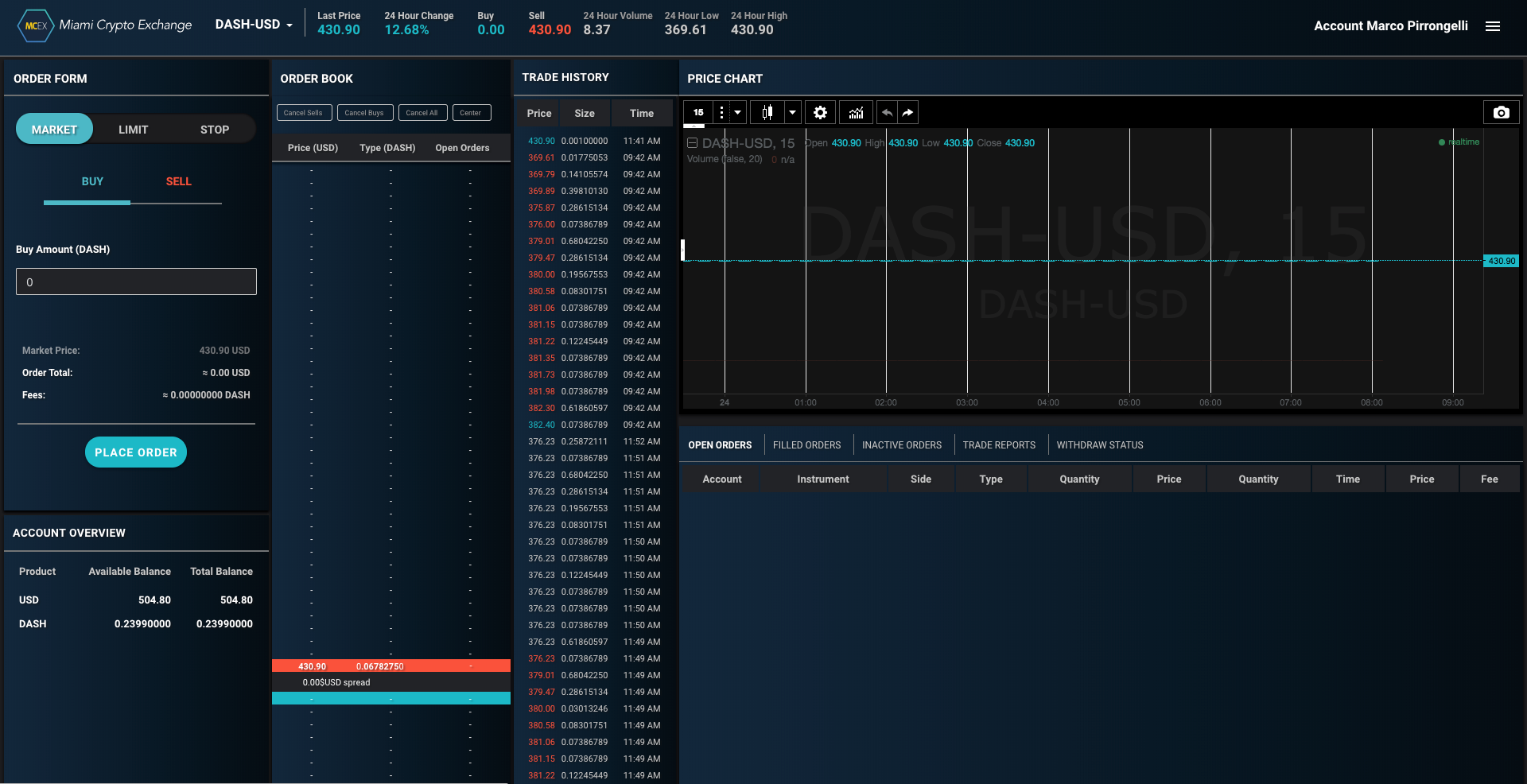
Task: Click the PLACE ORDER button
Action: [x=136, y=452]
